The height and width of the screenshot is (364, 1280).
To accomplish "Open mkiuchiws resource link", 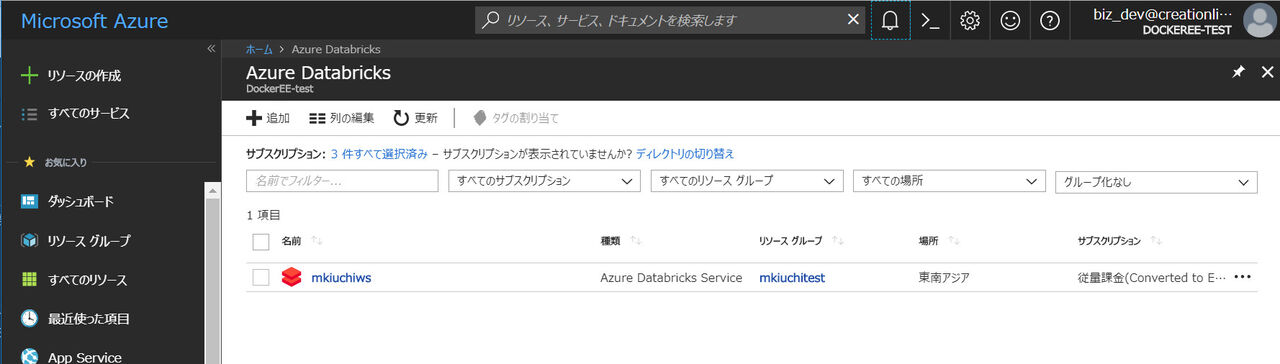I will [341, 277].
